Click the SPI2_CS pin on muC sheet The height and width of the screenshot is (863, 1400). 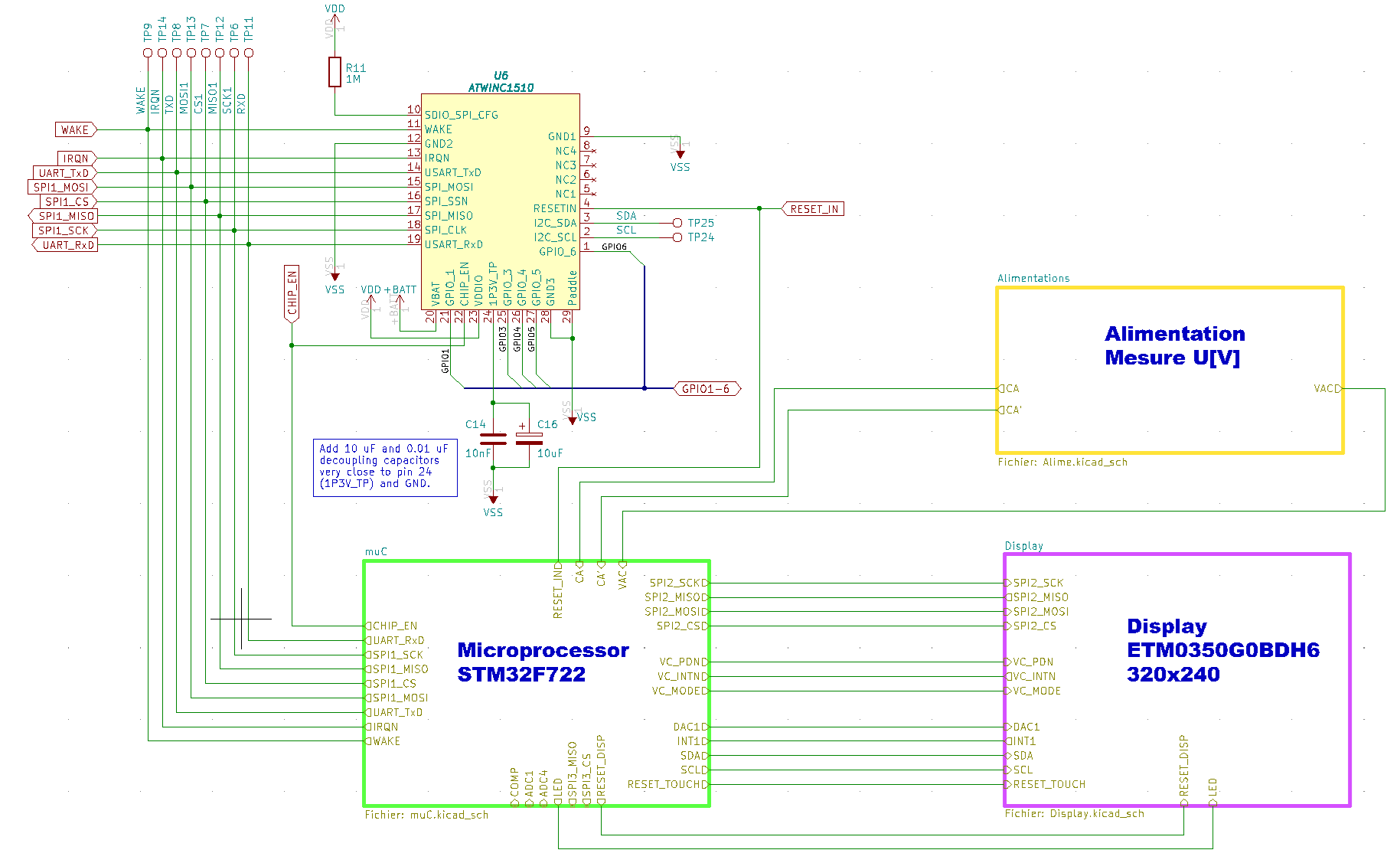tap(683, 626)
